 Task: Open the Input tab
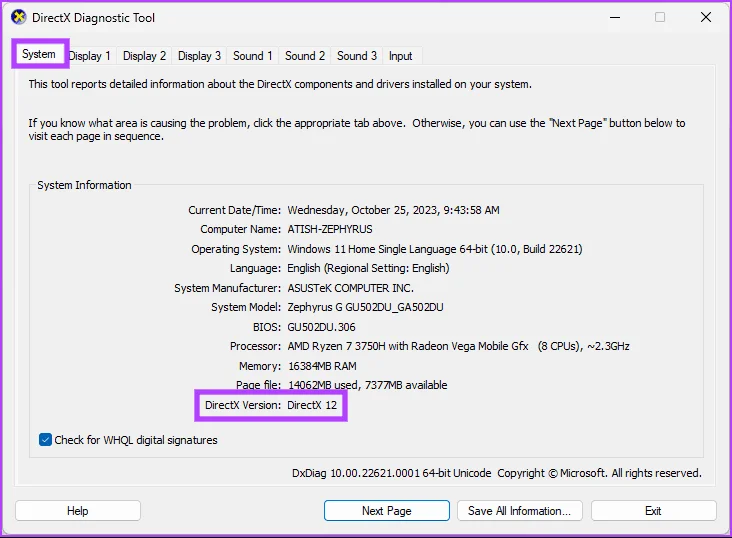pos(401,56)
